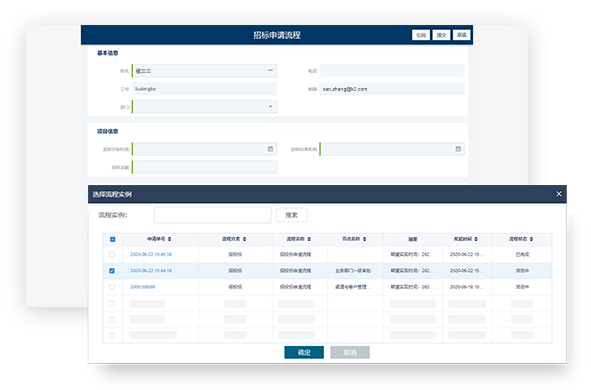The height and width of the screenshot is (390, 591).
Task: Click the 提交 button in form header
Action: pos(441,35)
